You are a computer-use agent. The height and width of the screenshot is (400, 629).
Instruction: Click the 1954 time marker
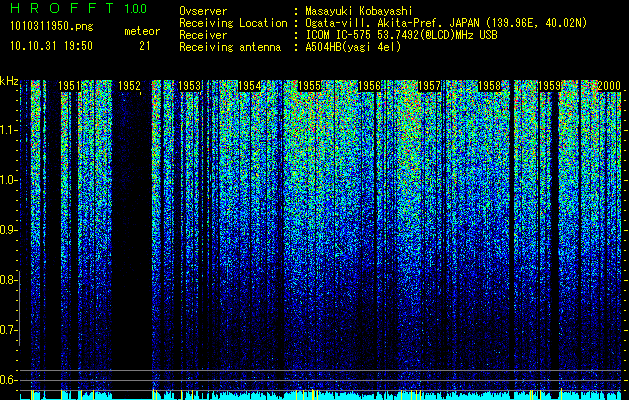pyautogui.click(x=250, y=86)
